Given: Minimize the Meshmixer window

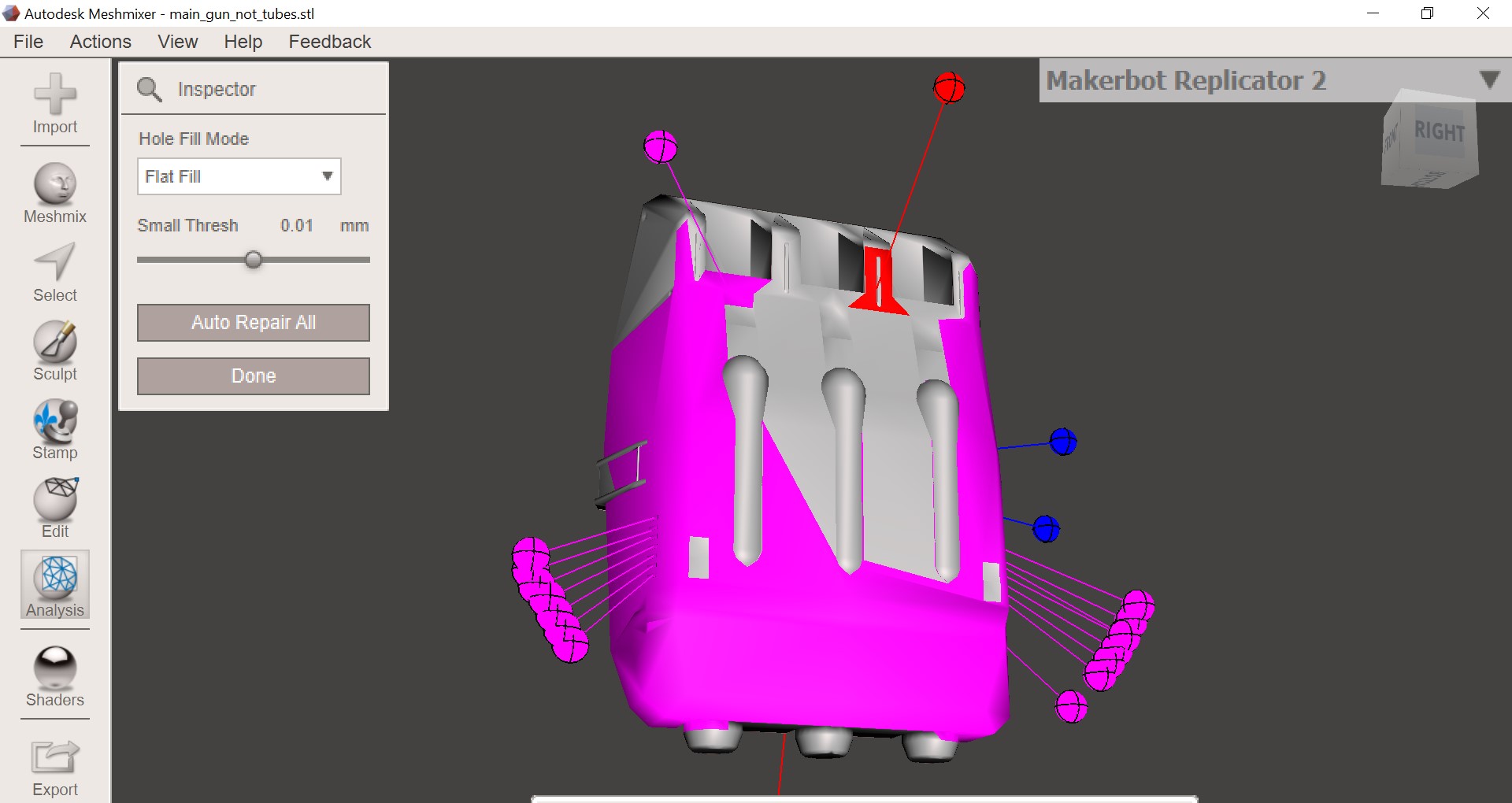Looking at the screenshot, I should 1373,13.
